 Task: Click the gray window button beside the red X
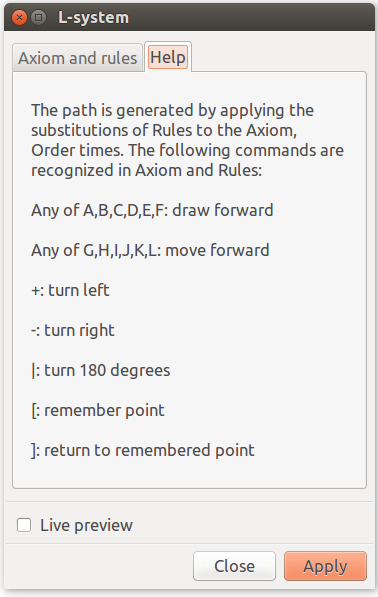(38, 18)
